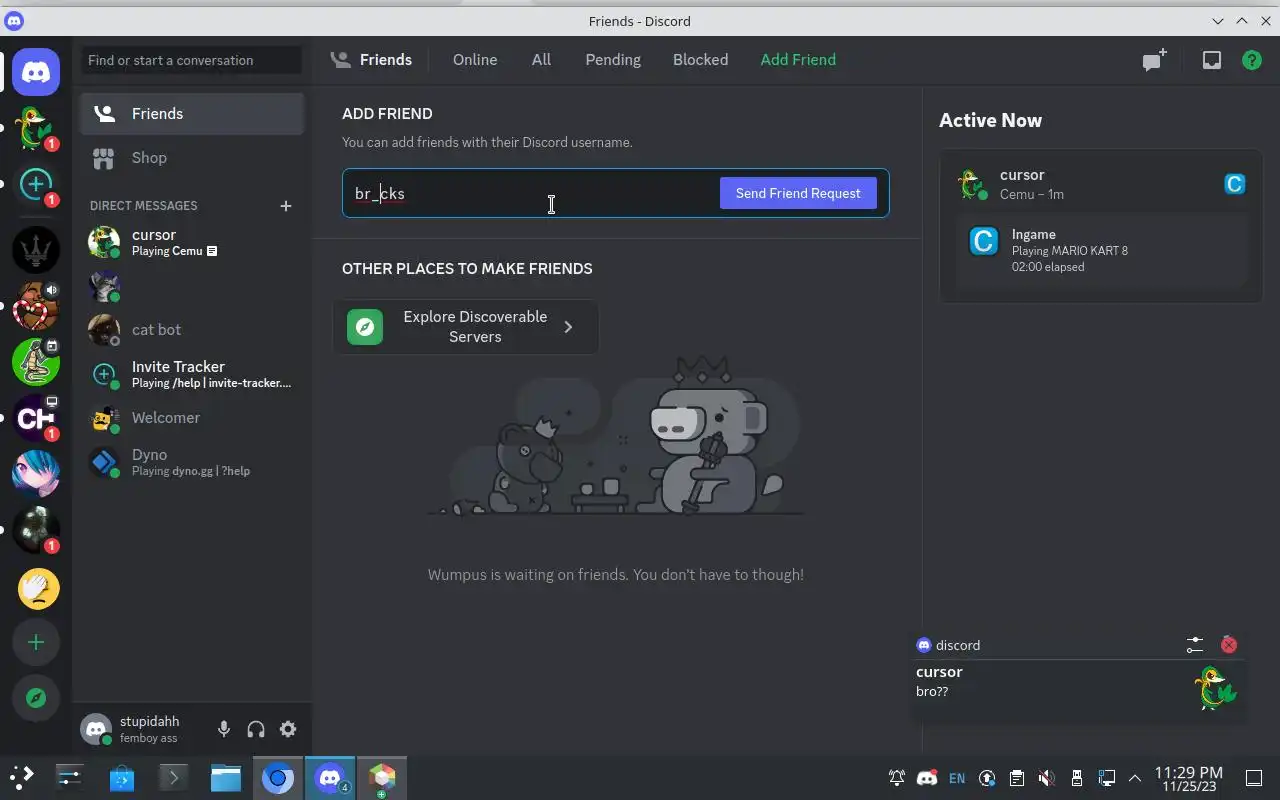Switch to the Blocked tab
Viewport: 1280px width, 800px height.
[700, 60]
